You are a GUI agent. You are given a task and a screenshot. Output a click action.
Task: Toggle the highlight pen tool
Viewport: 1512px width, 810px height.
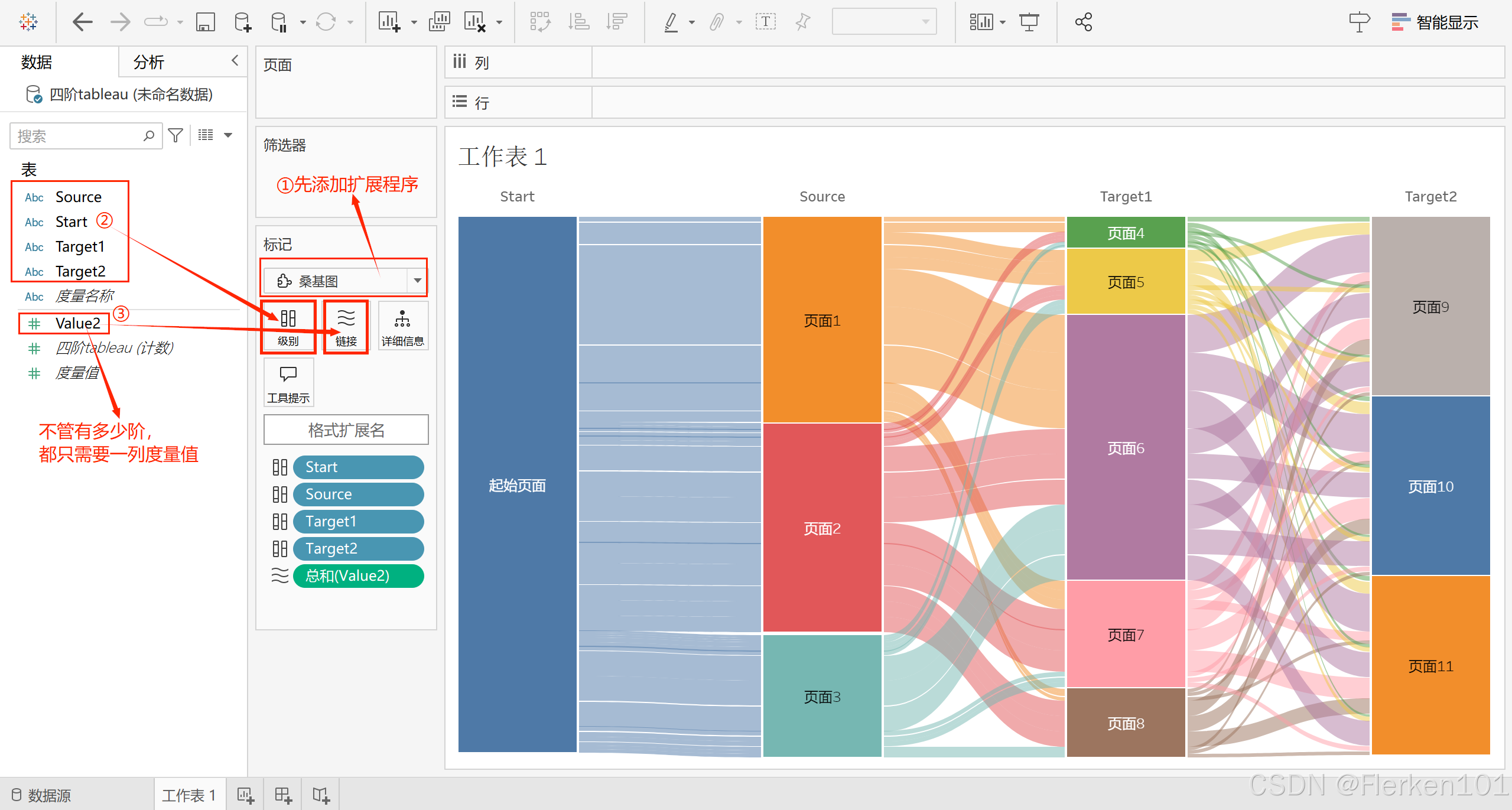click(x=671, y=22)
